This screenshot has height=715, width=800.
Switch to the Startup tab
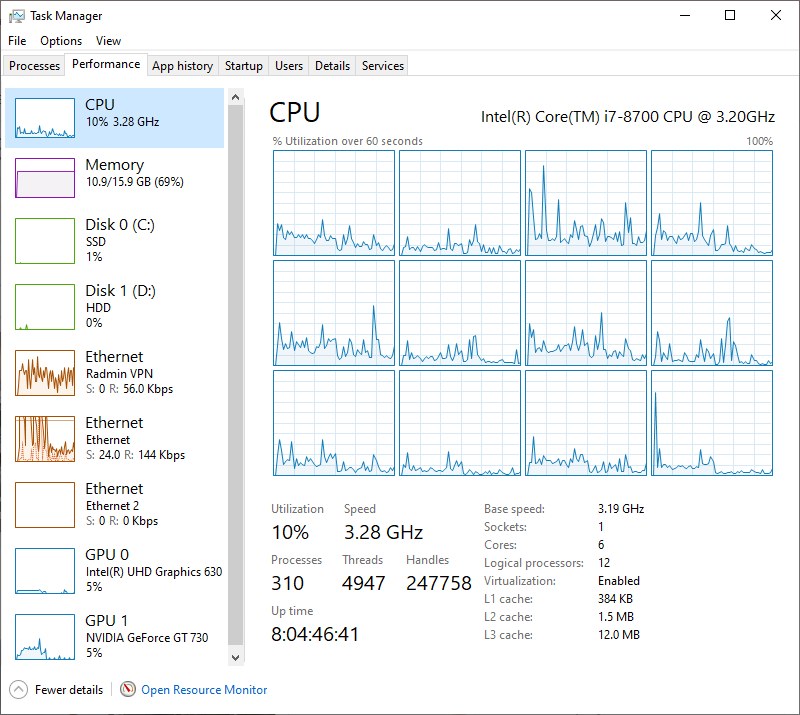[x=244, y=66]
